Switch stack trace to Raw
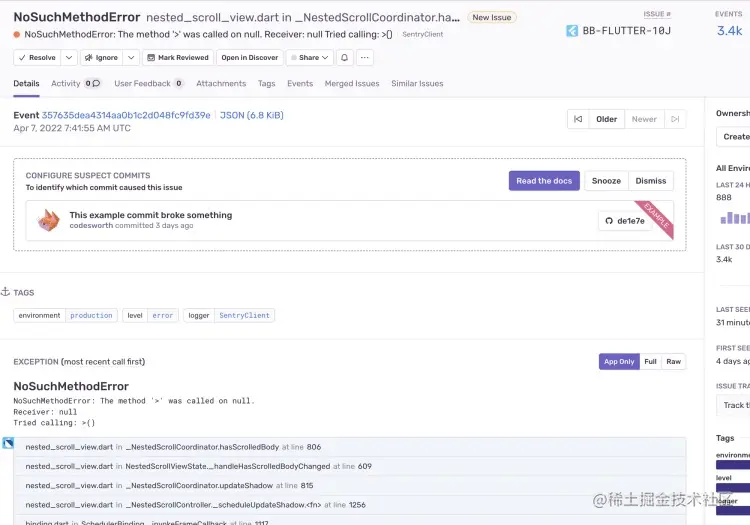 [x=673, y=361]
